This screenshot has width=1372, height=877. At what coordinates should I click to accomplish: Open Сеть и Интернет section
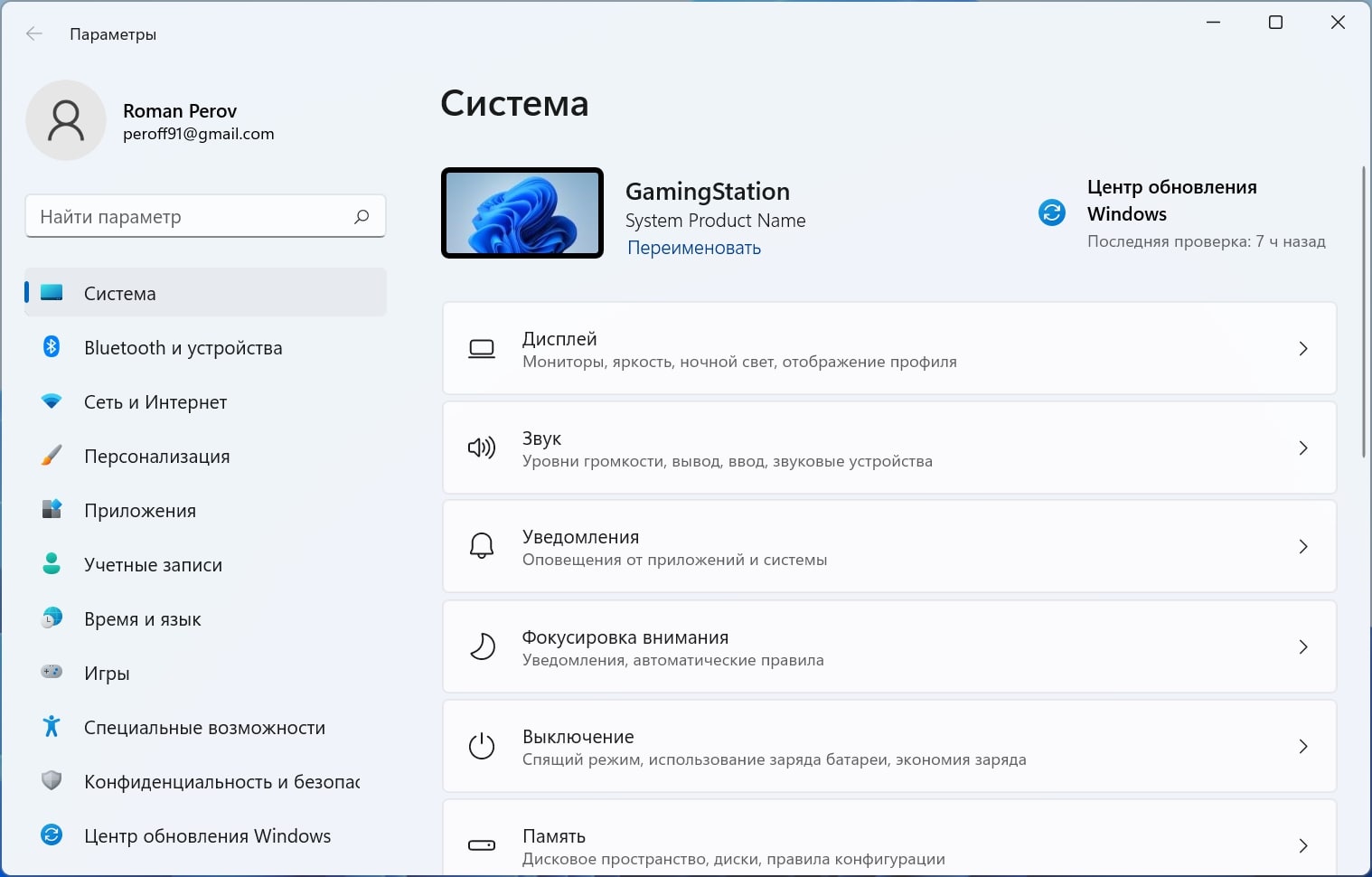click(206, 401)
